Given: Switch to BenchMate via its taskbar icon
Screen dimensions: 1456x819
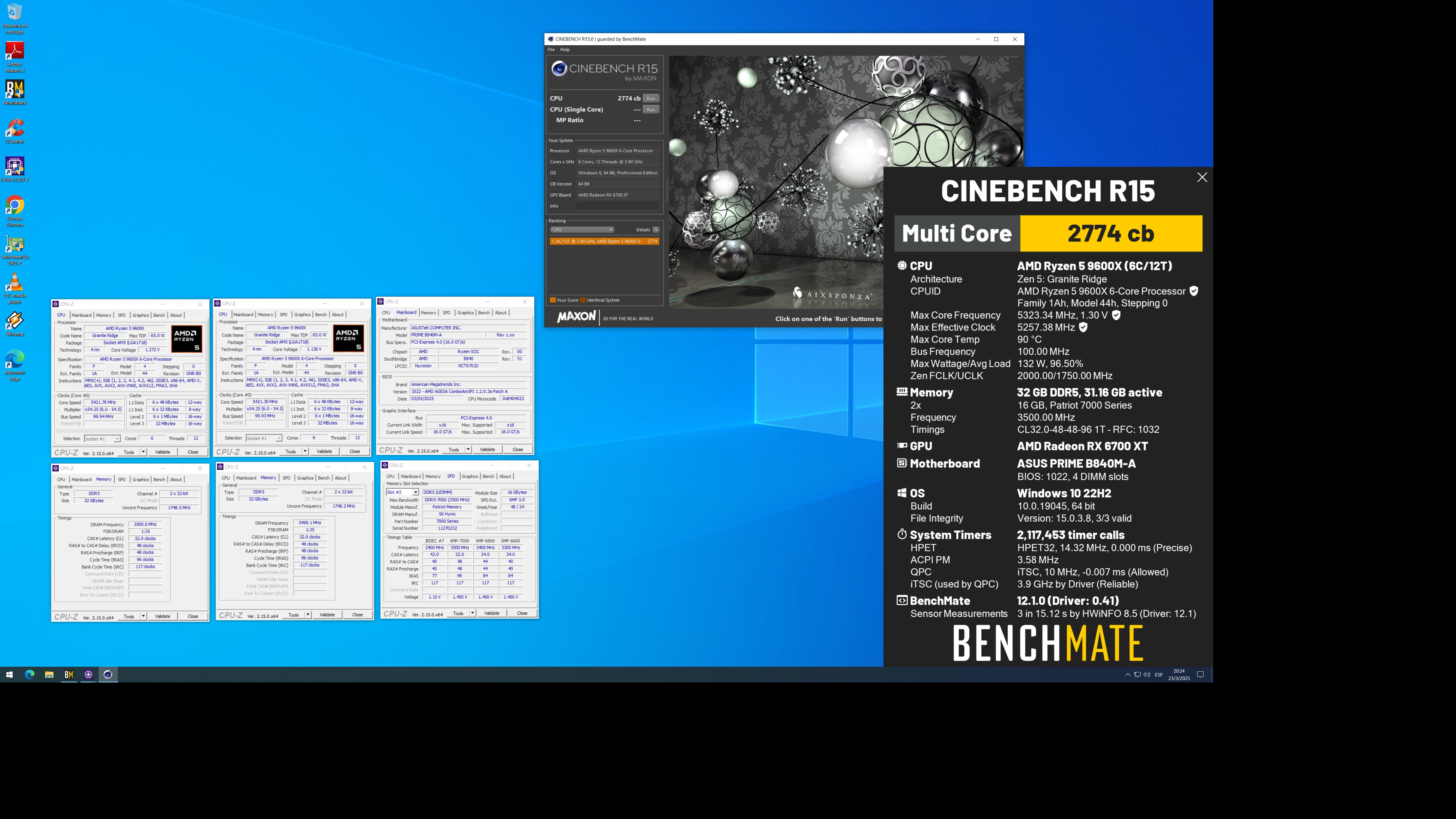Looking at the screenshot, I should point(69,674).
